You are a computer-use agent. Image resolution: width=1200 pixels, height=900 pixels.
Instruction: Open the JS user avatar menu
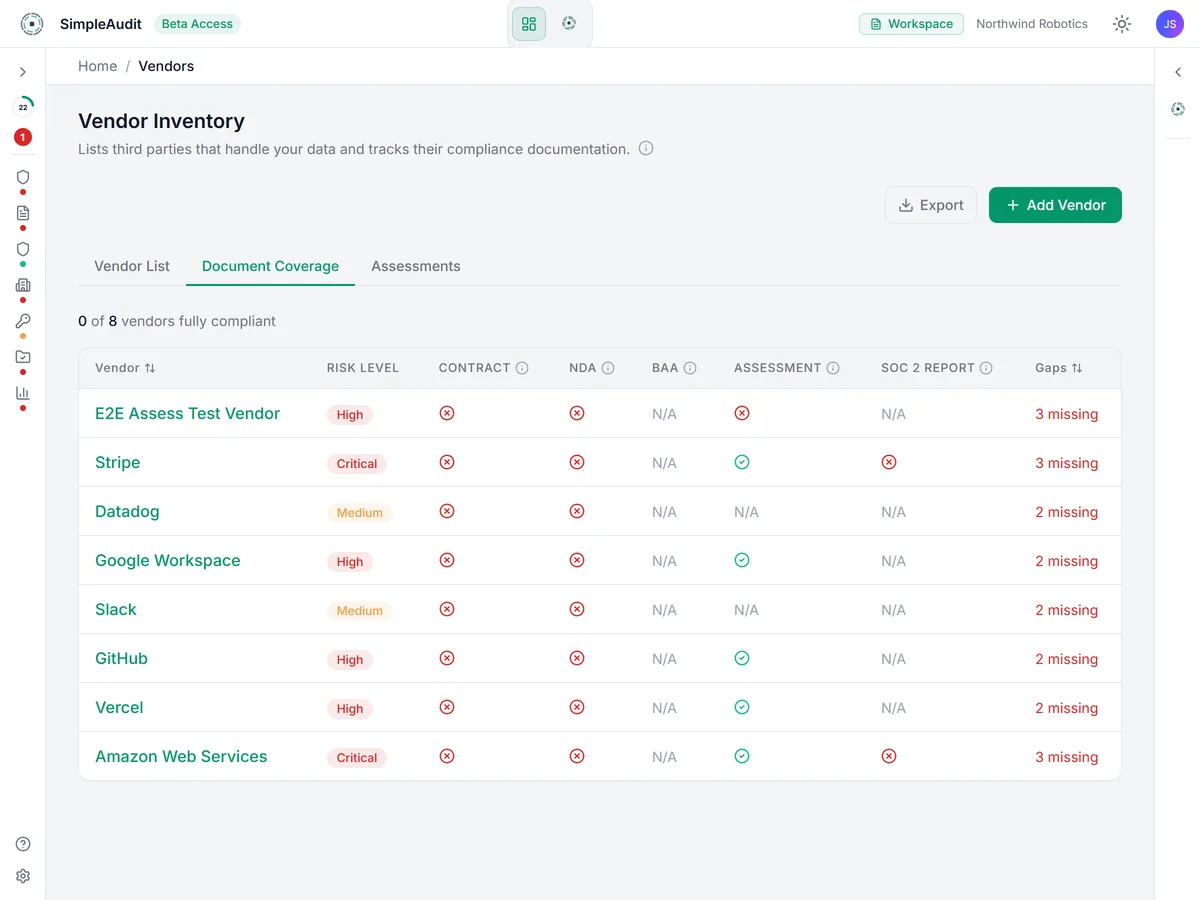tap(1170, 24)
